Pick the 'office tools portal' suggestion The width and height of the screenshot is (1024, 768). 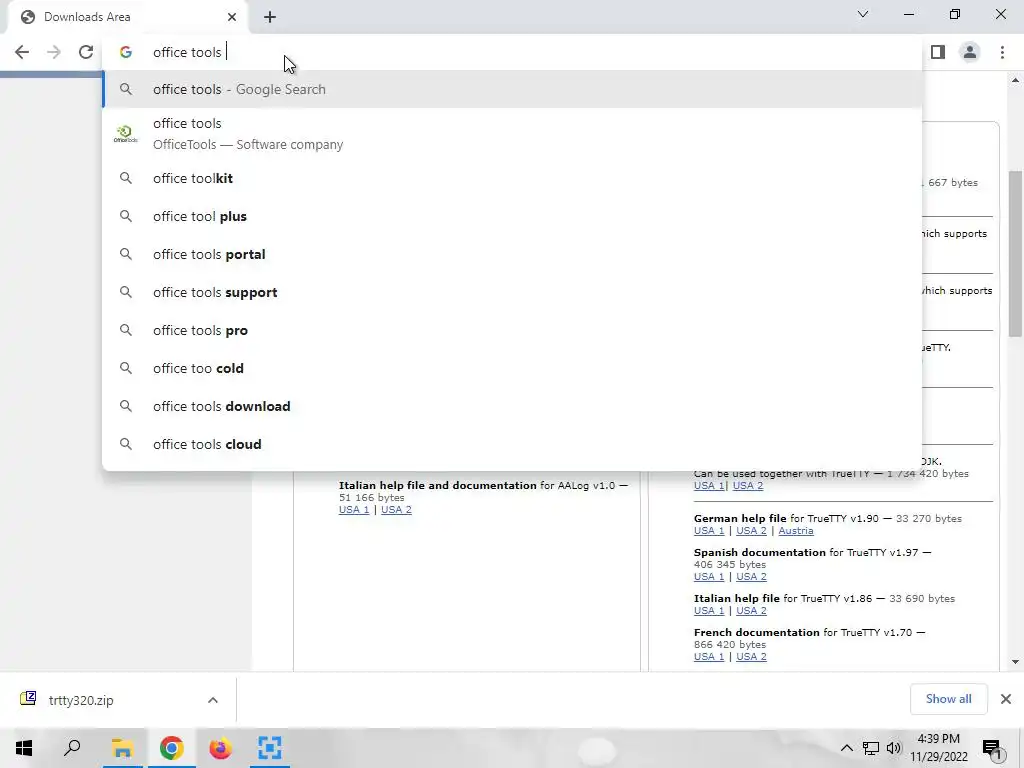(512, 254)
